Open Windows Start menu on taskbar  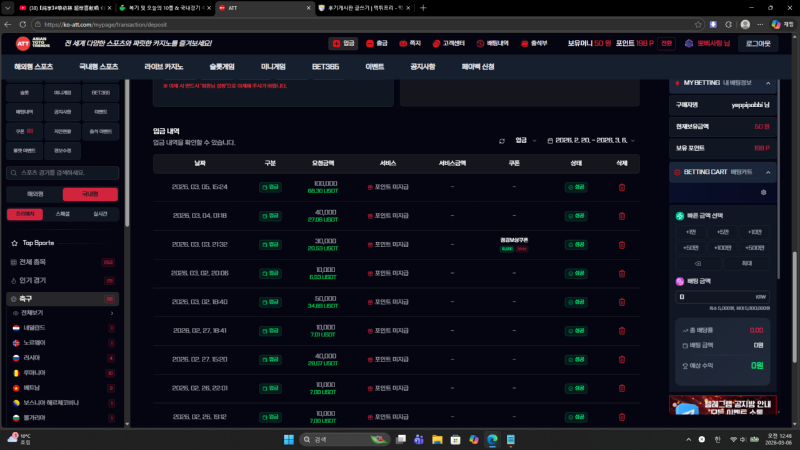tap(288, 439)
